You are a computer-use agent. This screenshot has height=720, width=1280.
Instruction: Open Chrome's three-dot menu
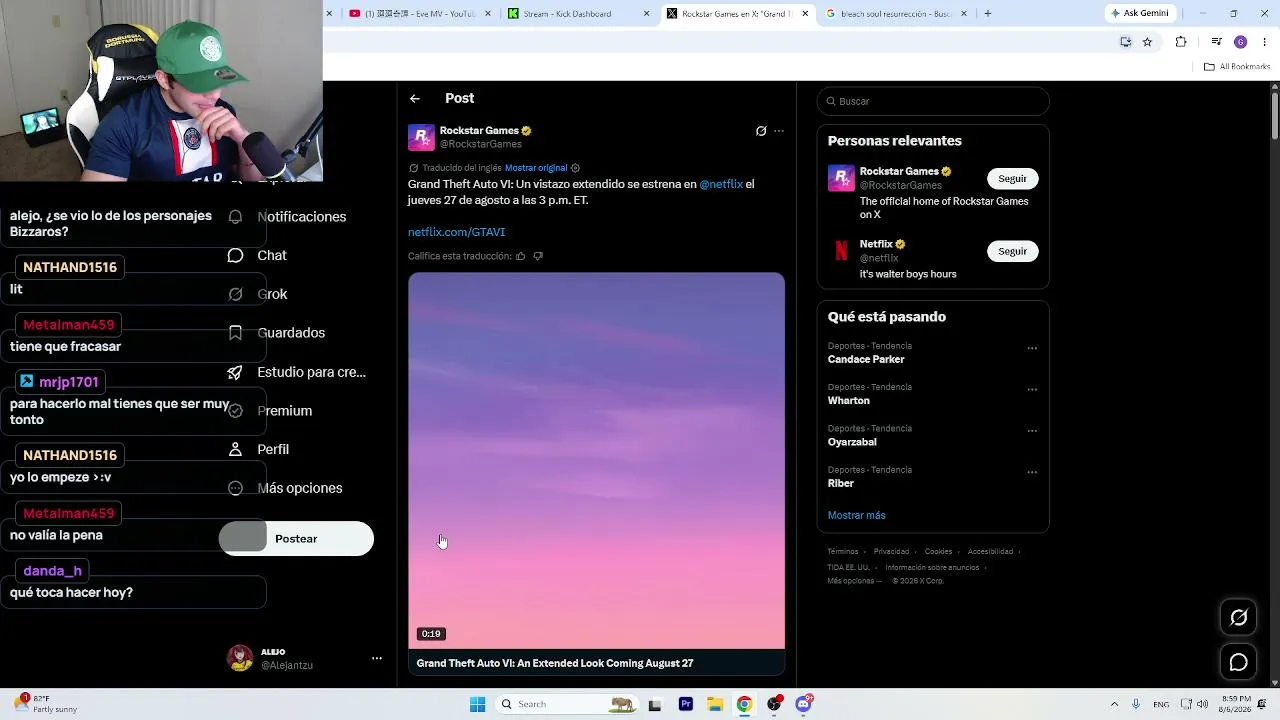click(1265, 42)
